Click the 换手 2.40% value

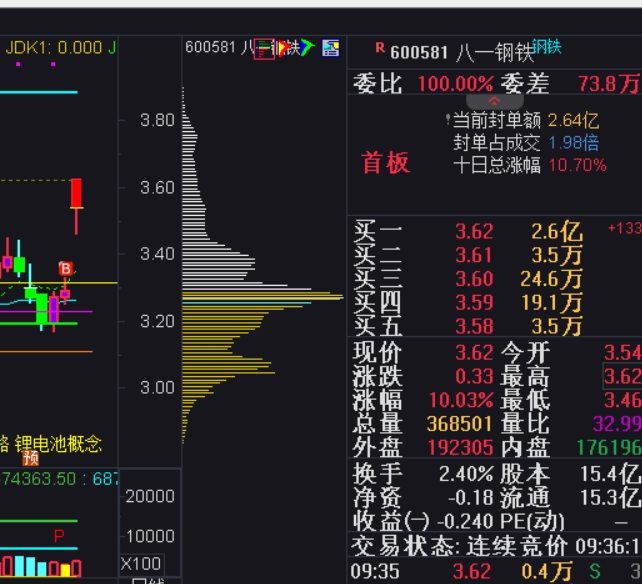coord(466,474)
